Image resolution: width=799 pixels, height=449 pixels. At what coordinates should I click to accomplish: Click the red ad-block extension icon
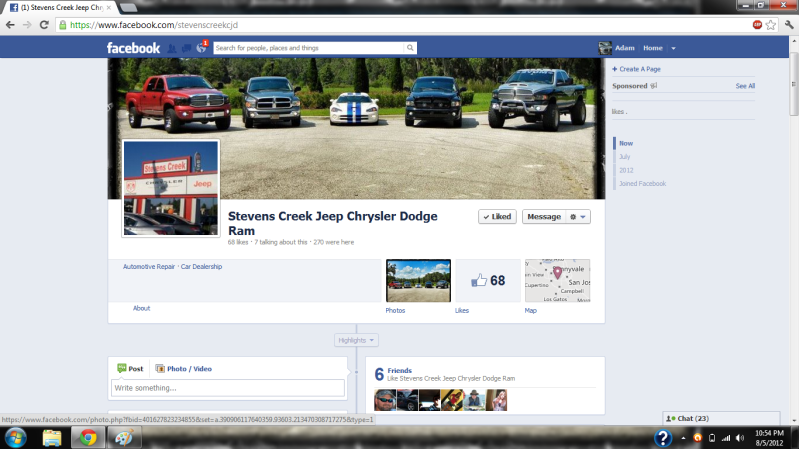coord(757,25)
